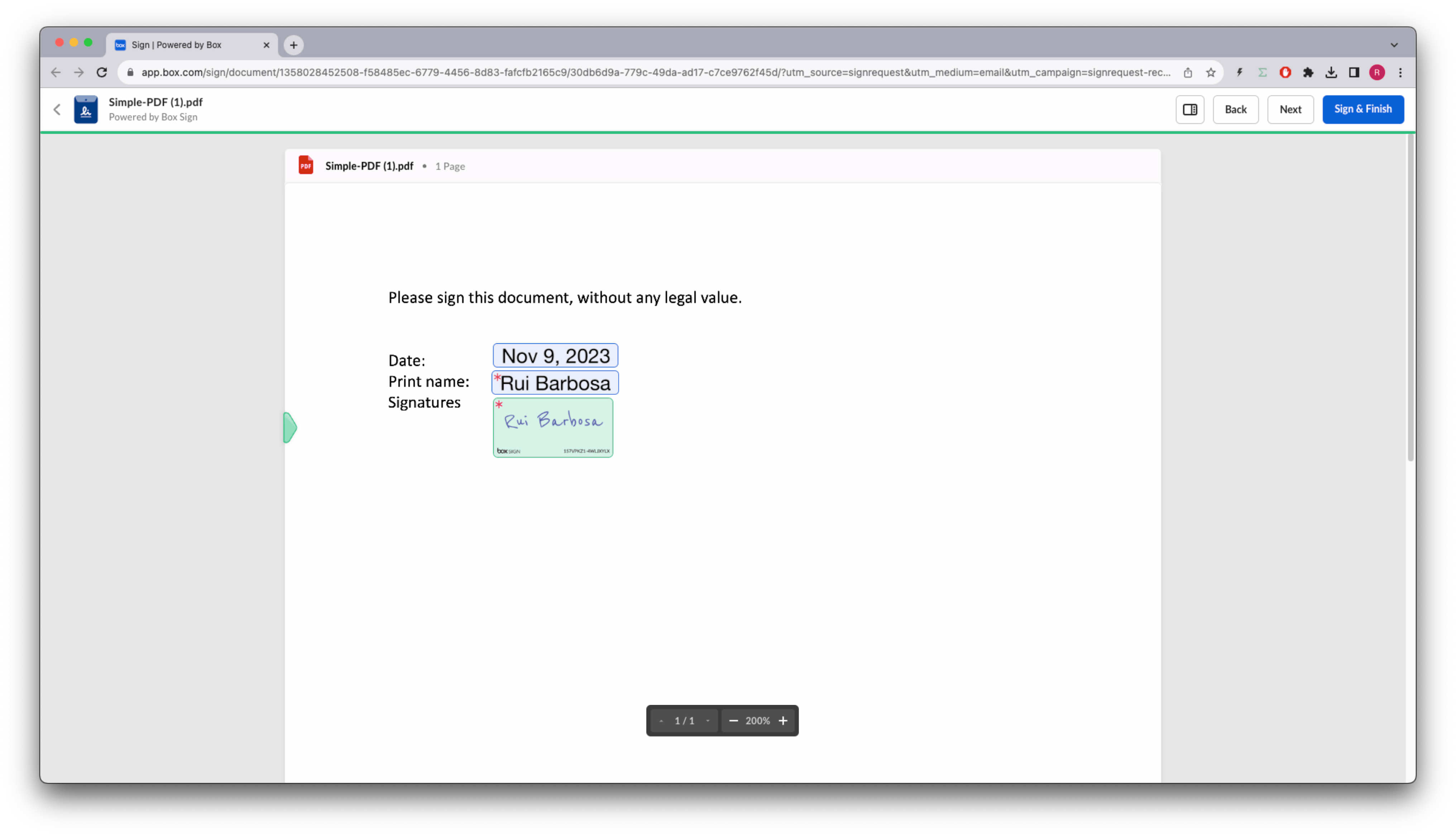Screen dimensions: 1456x836
Task: Open the Chrome three-dot menu
Action: point(1400,72)
